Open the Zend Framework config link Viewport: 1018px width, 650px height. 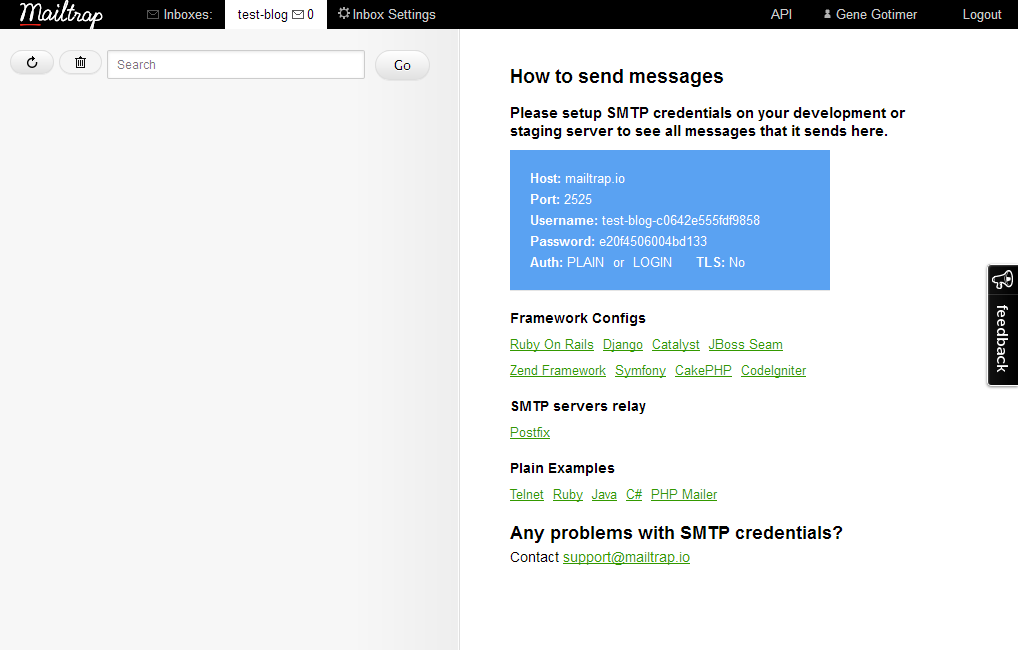coord(558,370)
